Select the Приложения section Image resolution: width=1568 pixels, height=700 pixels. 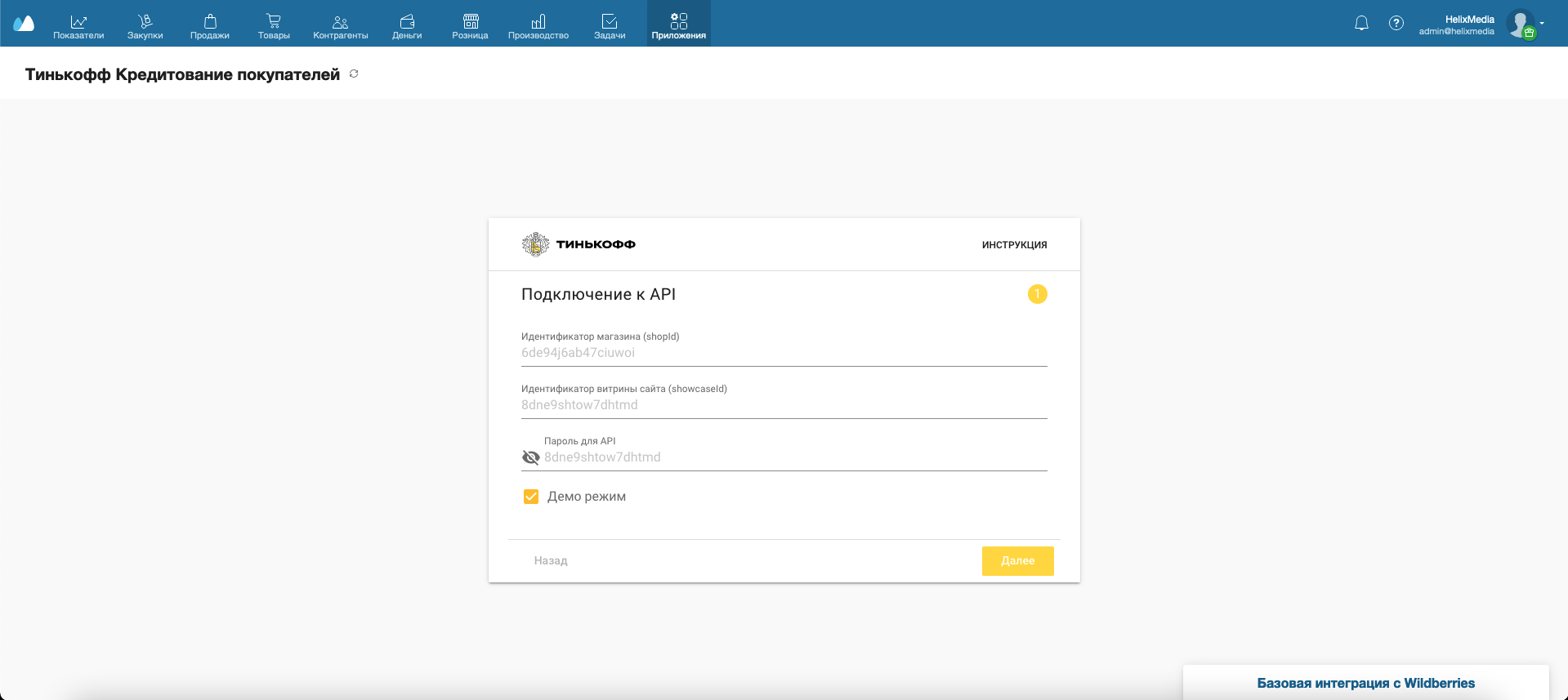pos(679,24)
